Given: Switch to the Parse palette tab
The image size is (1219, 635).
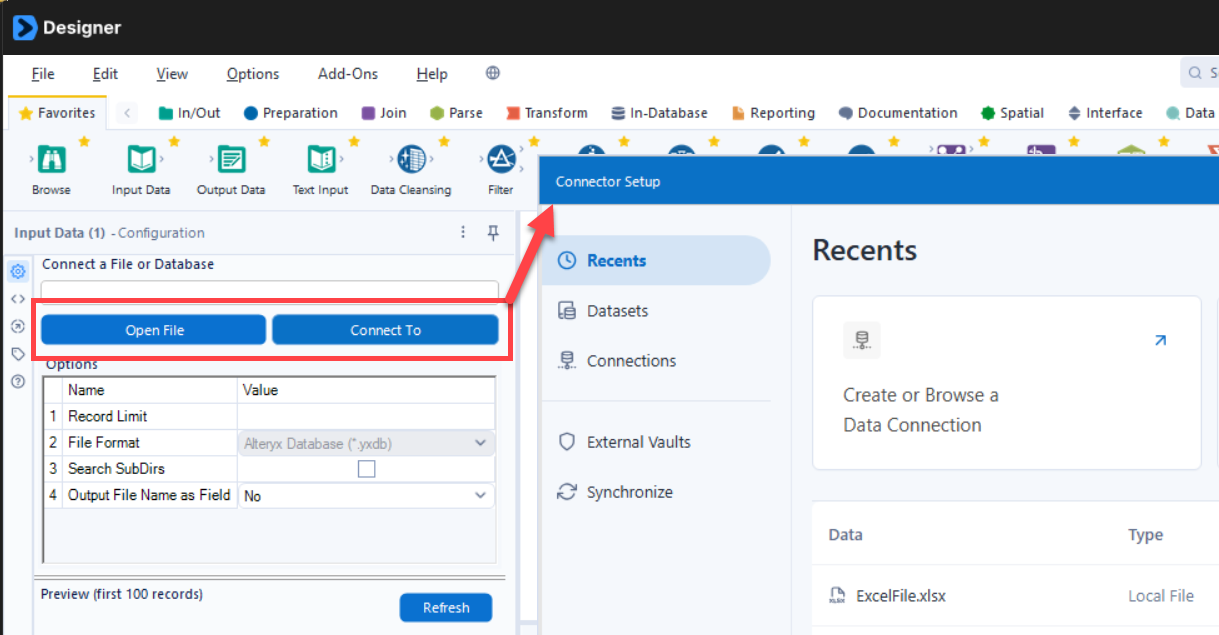Looking at the screenshot, I should pos(456,113).
